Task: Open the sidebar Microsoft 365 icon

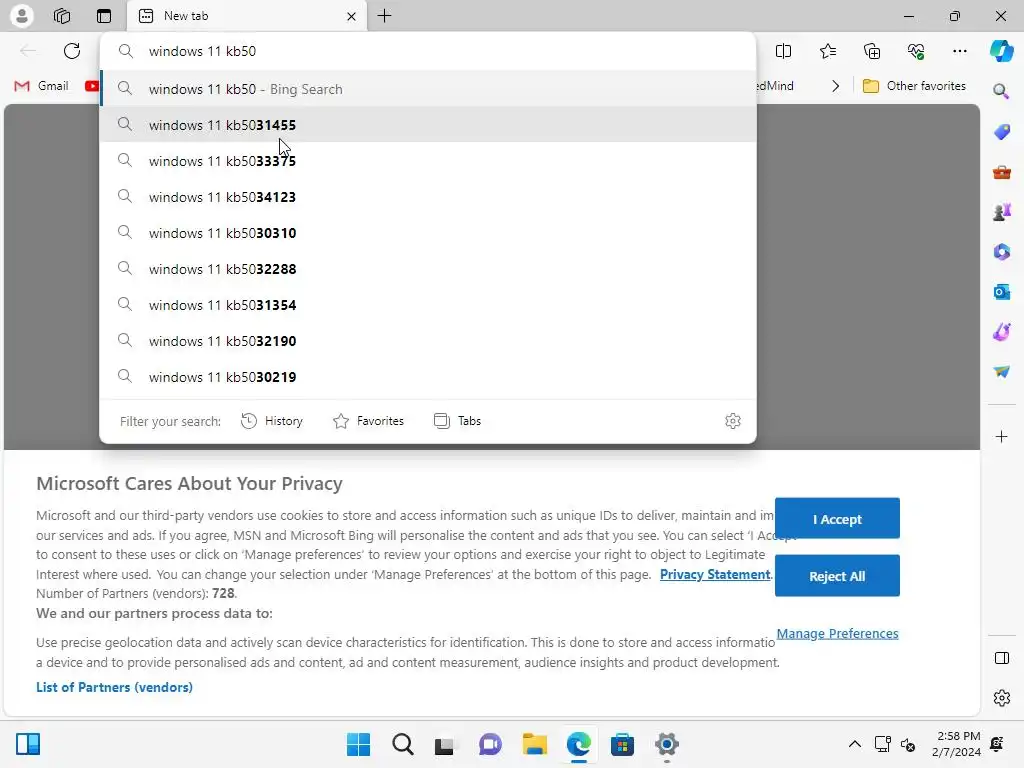Action: 1001,252
